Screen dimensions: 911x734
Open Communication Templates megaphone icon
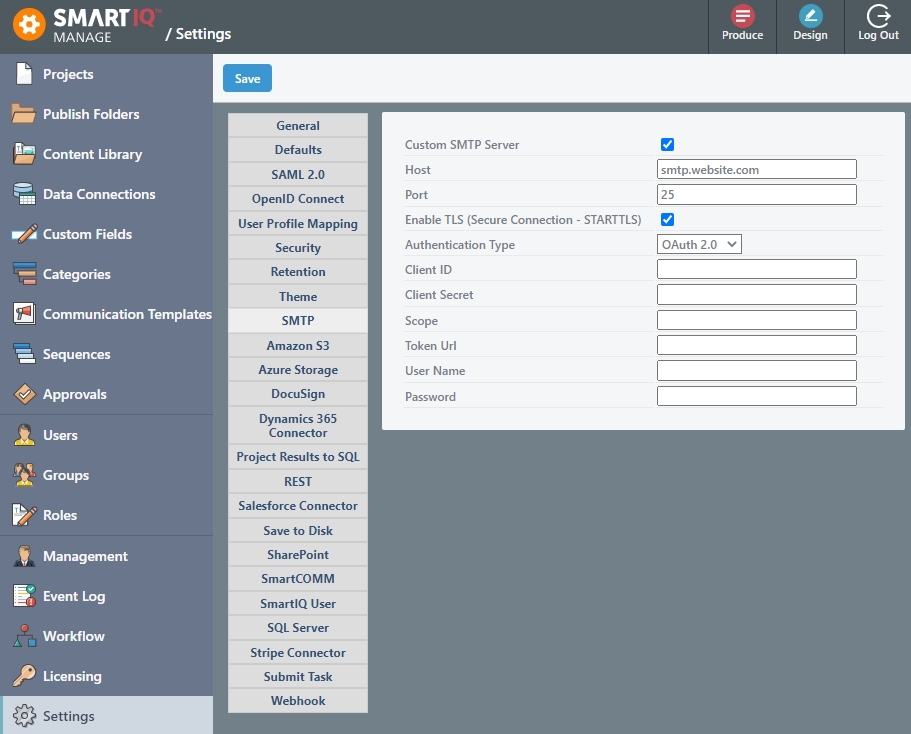coord(24,314)
